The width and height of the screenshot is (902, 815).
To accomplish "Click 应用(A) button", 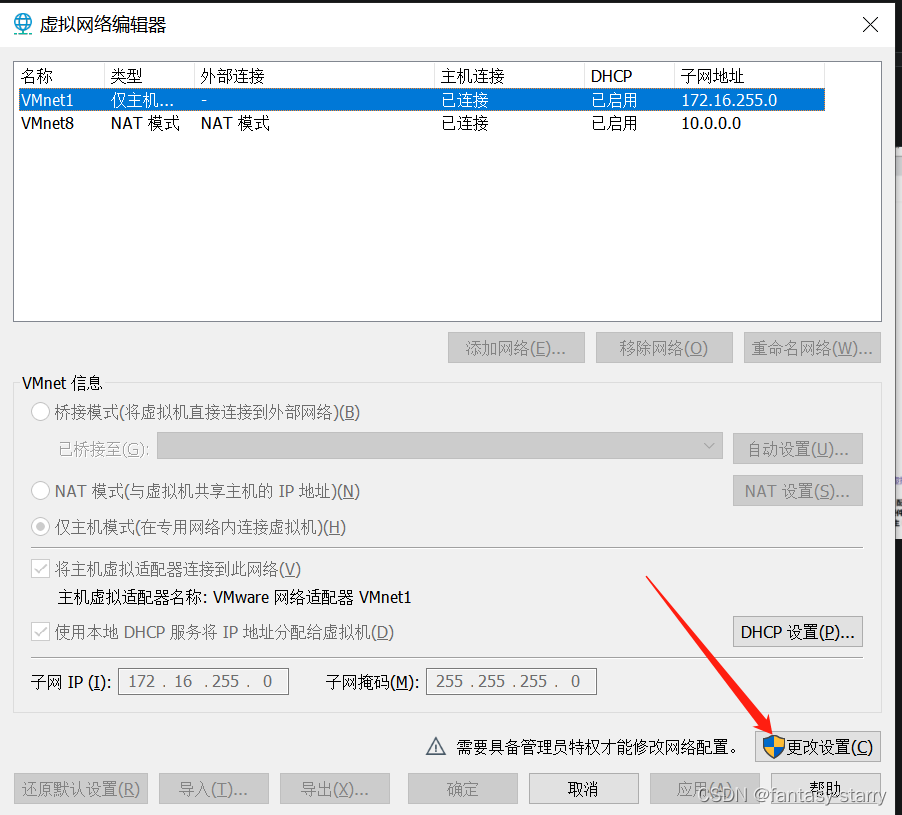I will click(x=705, y=789).
